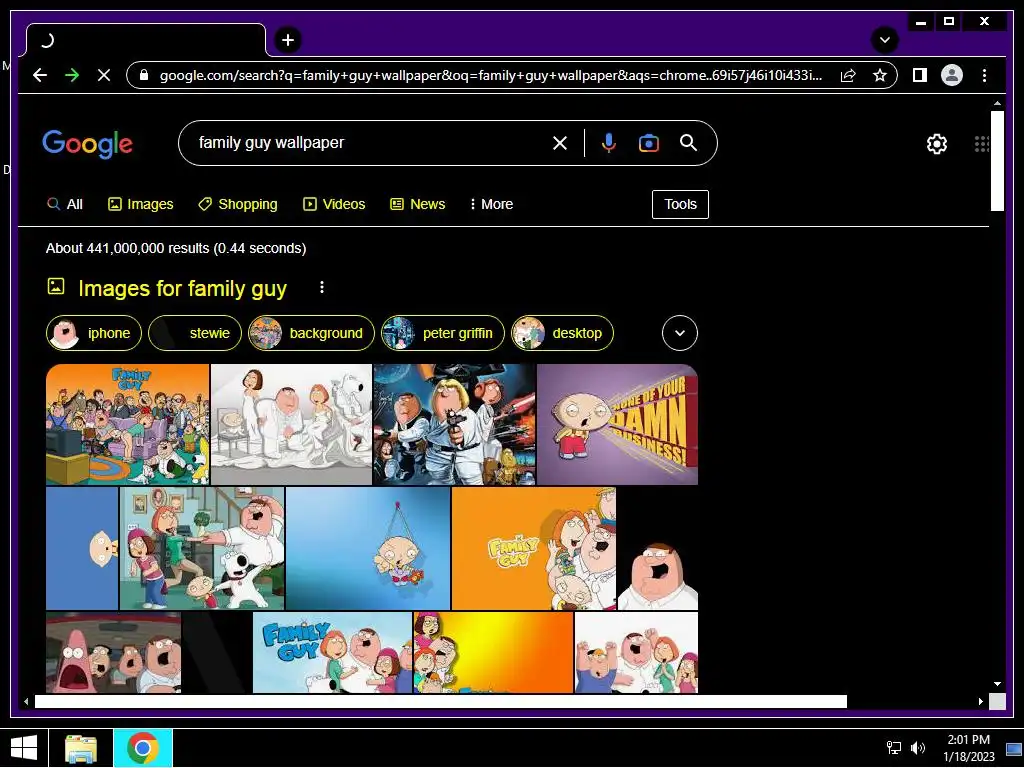
Task: Click the scroll down arrow
Action: click(x=997, y=684)
